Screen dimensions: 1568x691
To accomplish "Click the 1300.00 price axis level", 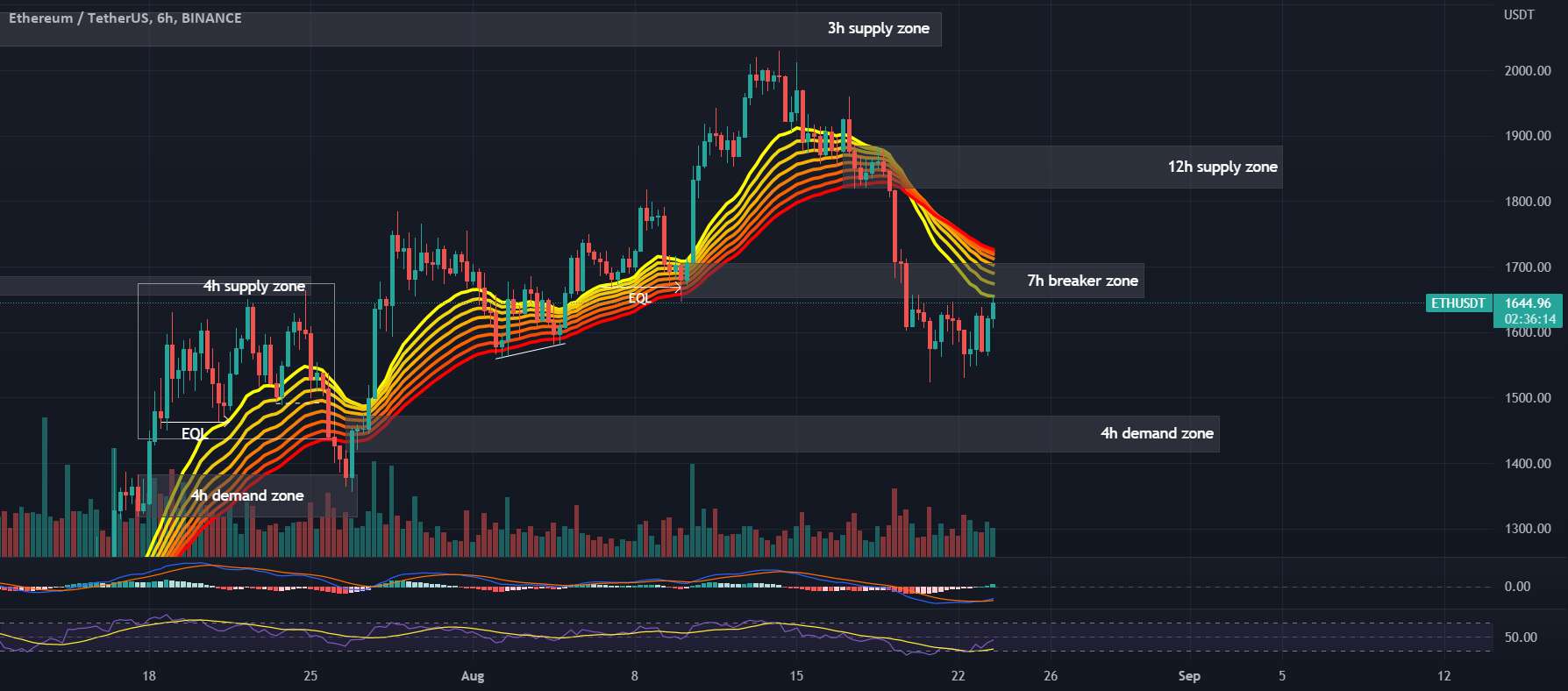I will coord(1528,529).
